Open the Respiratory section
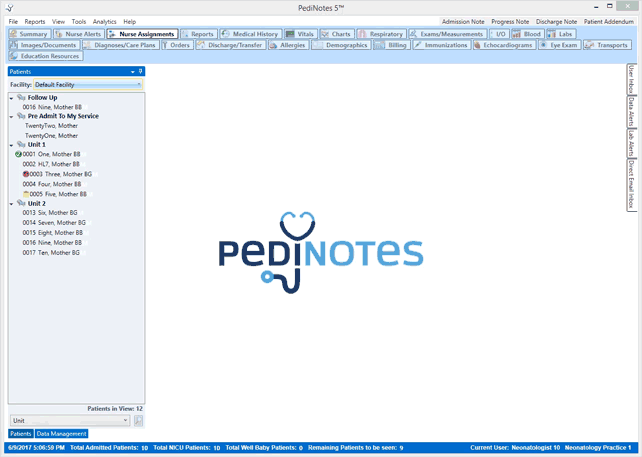This screenshot has height=457, width=642. [381, 34]
